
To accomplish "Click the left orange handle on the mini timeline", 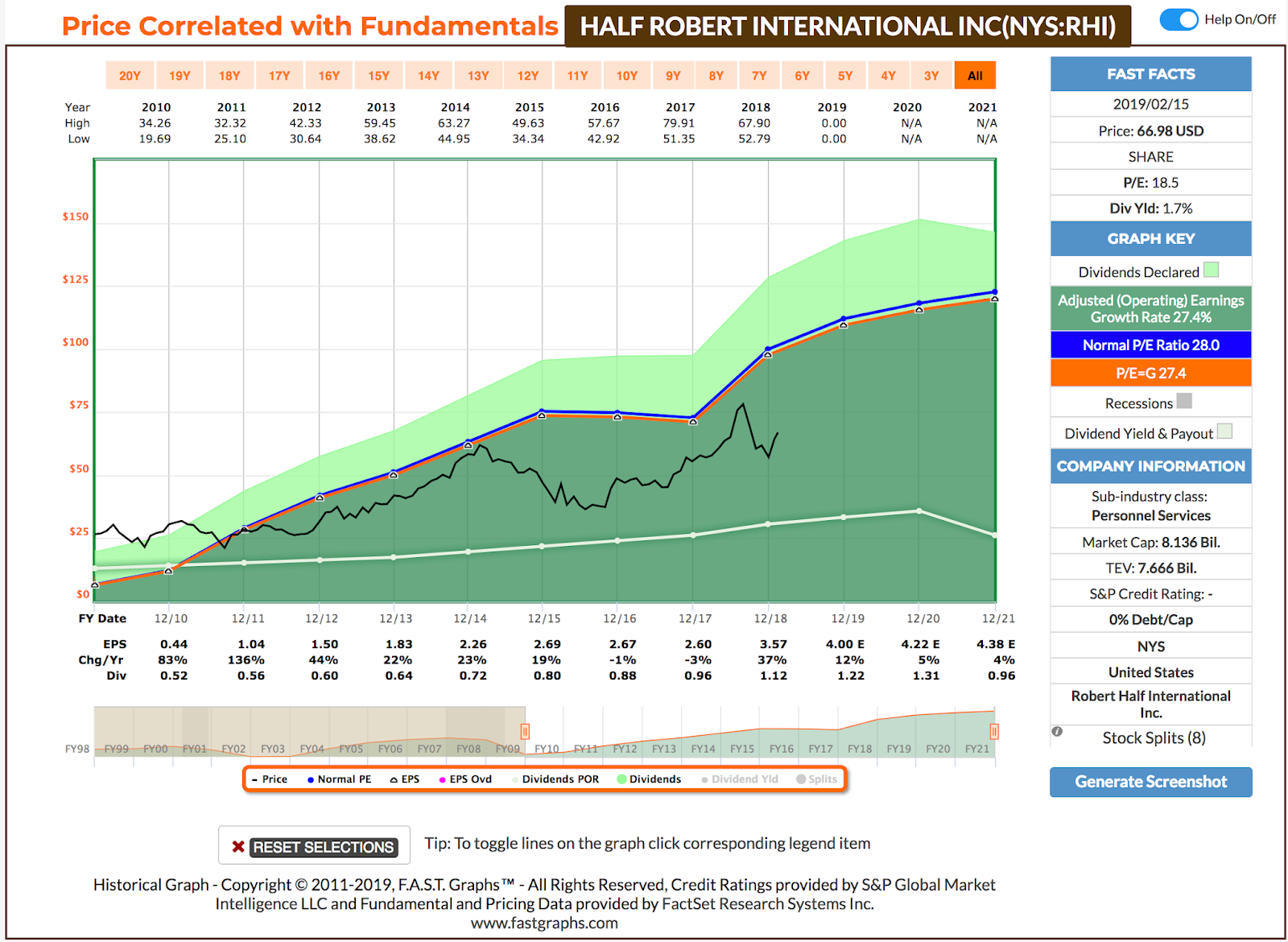I will pos(525,731).
